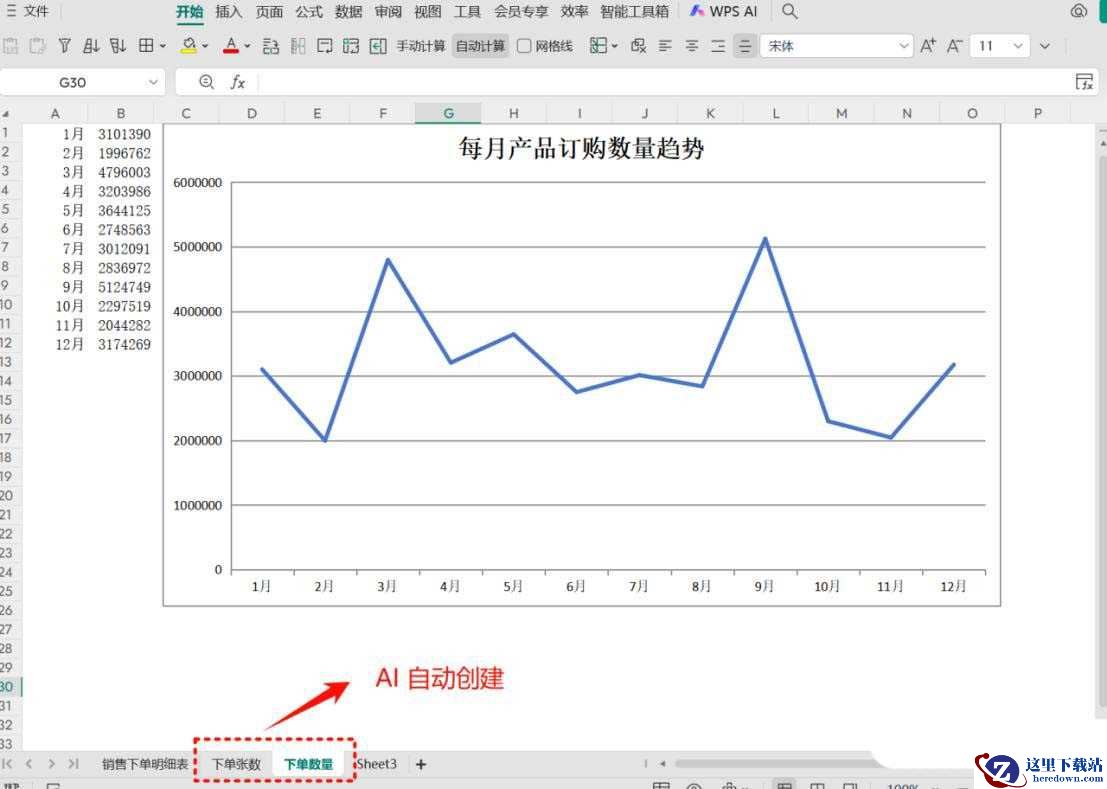This screenshot has height=789, width=1107.
Task: Click the filter funnel icon
Action: tap(64, 46)
